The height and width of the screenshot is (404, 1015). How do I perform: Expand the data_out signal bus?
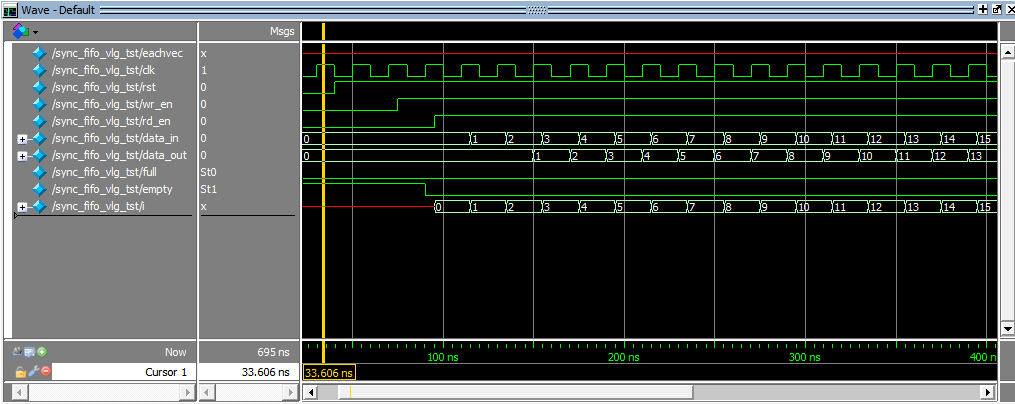[x=22, y=156]
